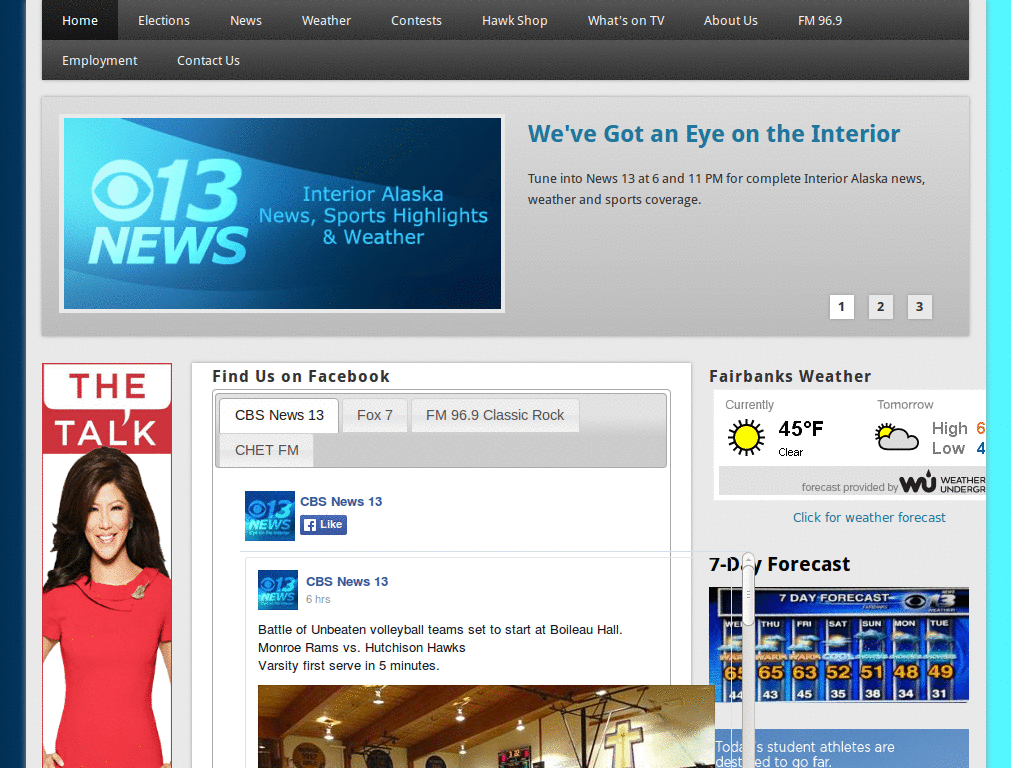Switch to the CHET FM tab
The width and height of the screenshot is (1024, 768).
tap(266, 451)
